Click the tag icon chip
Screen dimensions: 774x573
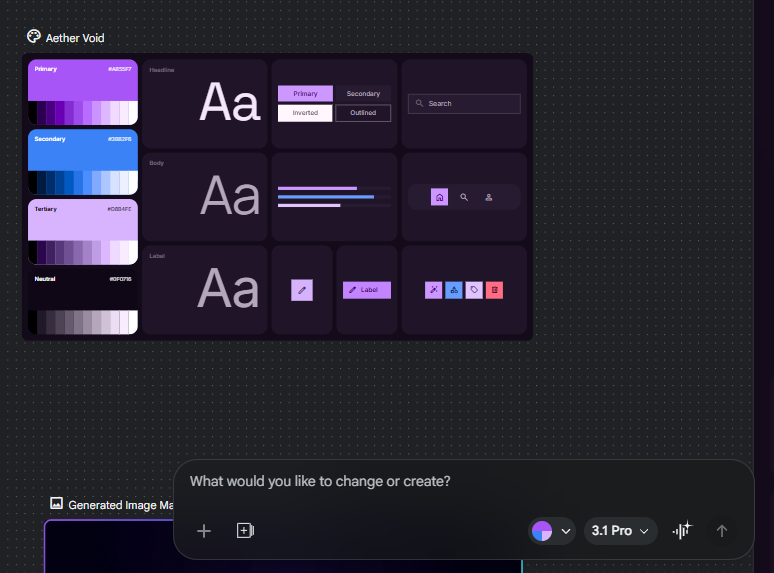[x=474, y=290]
